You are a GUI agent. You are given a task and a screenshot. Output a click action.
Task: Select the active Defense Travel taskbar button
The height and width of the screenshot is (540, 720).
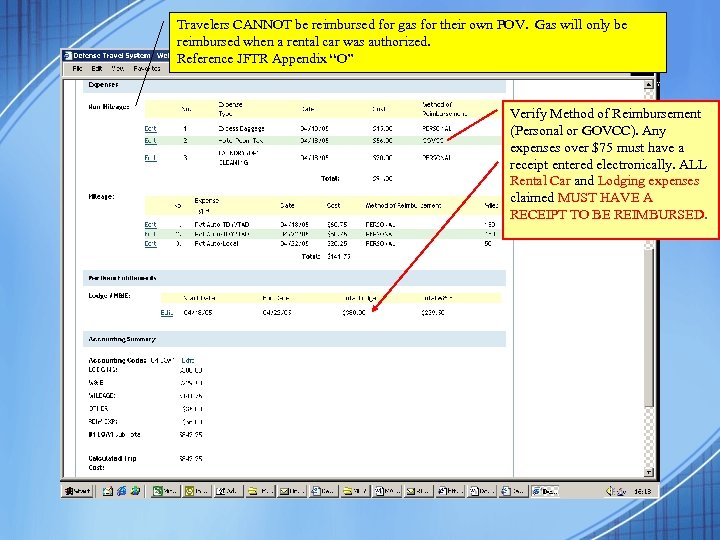[545, 491]
